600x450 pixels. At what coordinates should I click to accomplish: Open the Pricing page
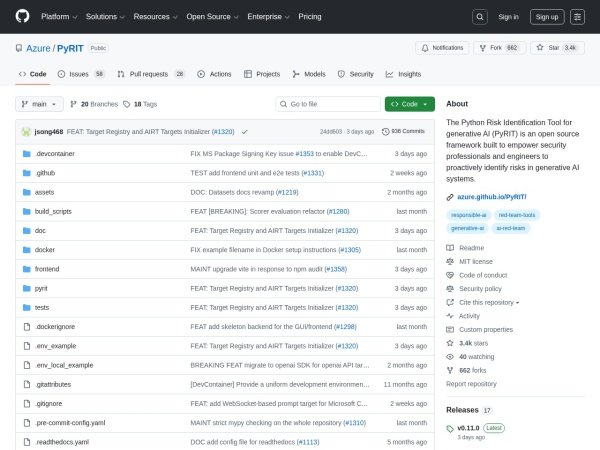coord(310,17)
